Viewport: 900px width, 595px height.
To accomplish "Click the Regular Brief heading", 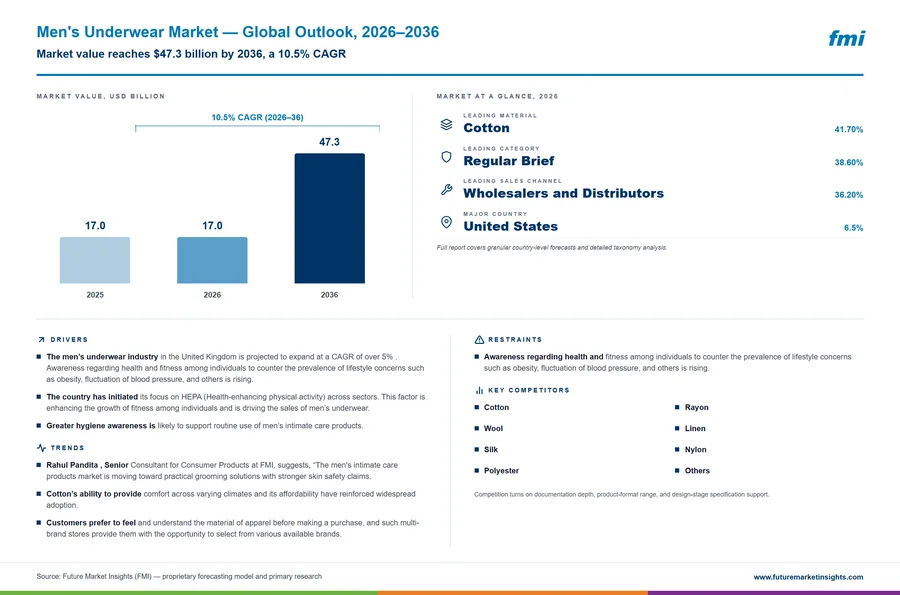I will [509, 161].
